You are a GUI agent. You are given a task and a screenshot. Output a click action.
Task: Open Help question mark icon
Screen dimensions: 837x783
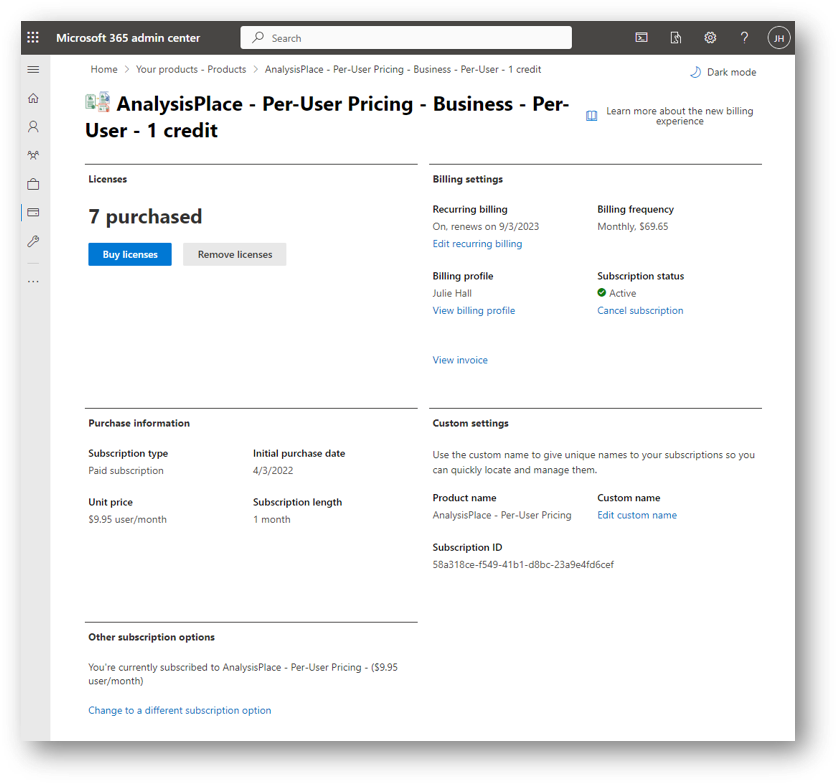coord(744,38)
